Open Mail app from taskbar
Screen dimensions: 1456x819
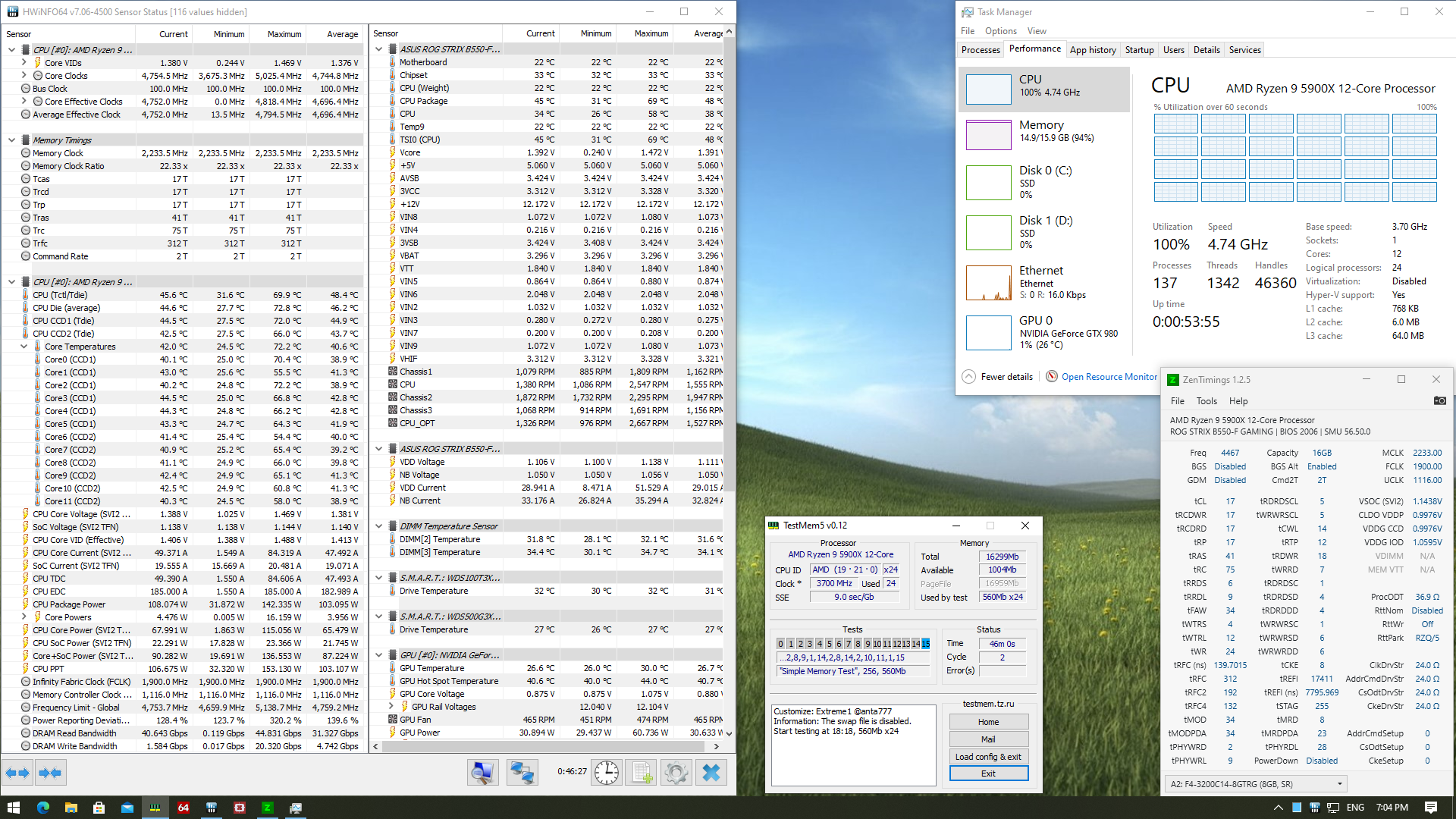[x=127, y=808]
